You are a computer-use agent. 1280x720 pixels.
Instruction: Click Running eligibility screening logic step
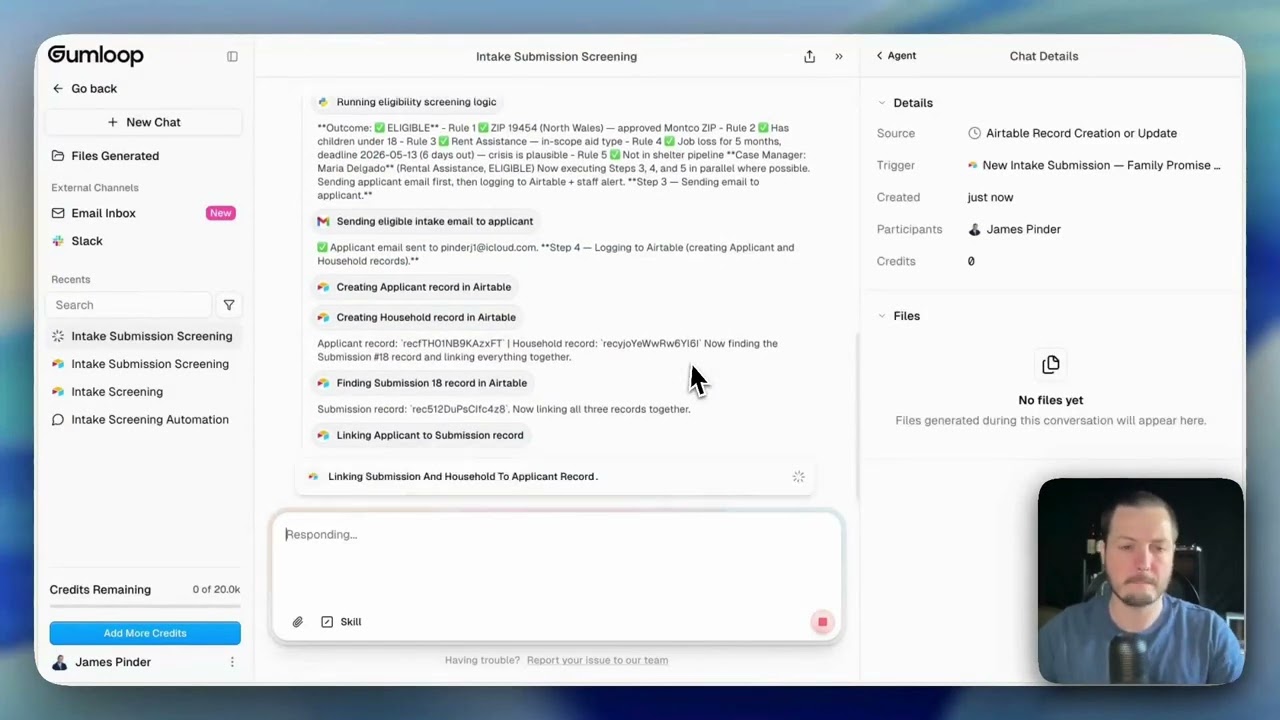point(406,102)
